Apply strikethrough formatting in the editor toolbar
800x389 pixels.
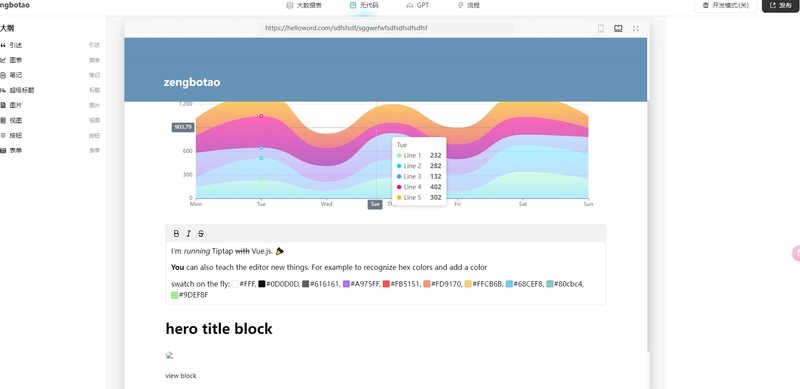click(x=201, y=233)
